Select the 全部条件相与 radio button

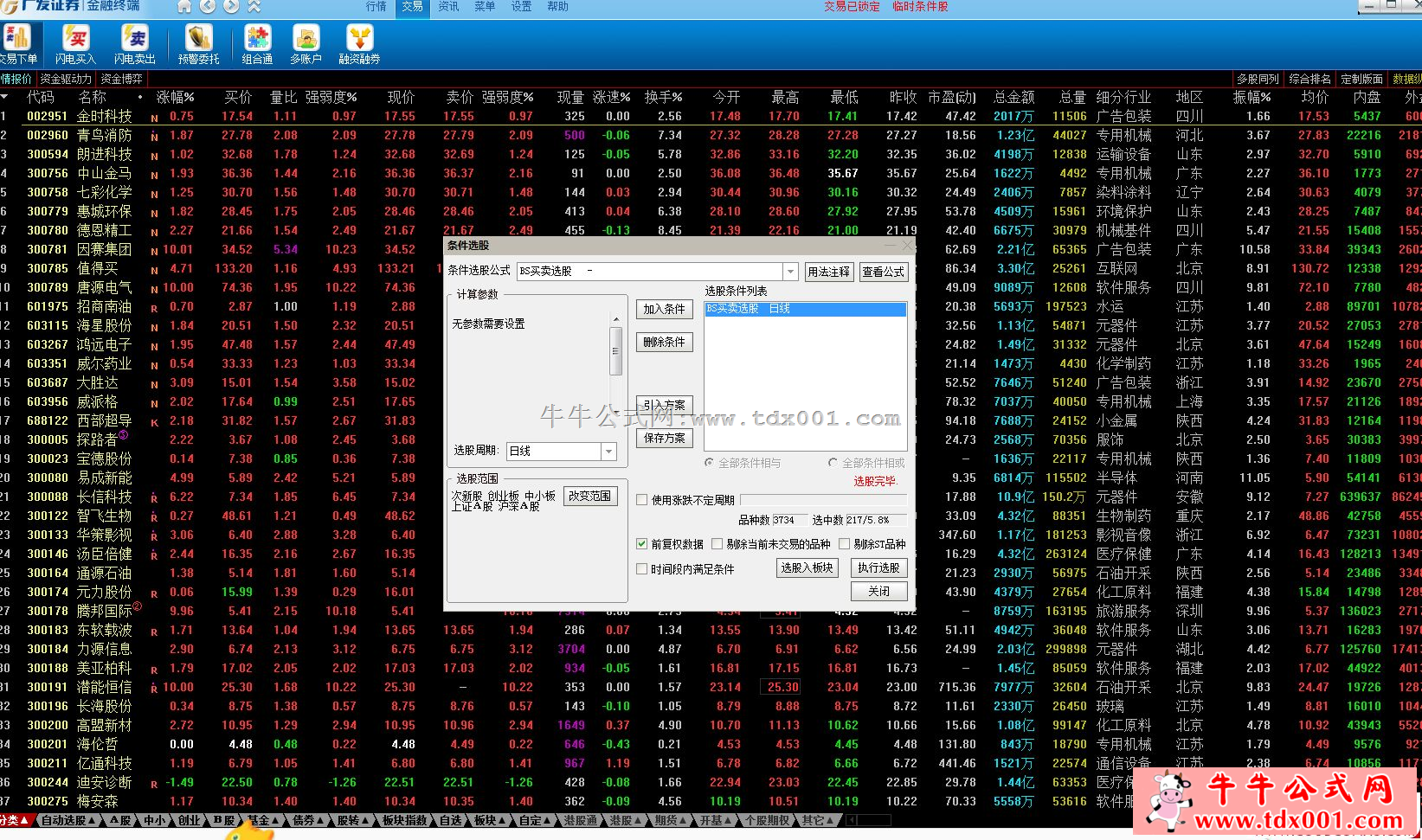(x=710, y=463)
